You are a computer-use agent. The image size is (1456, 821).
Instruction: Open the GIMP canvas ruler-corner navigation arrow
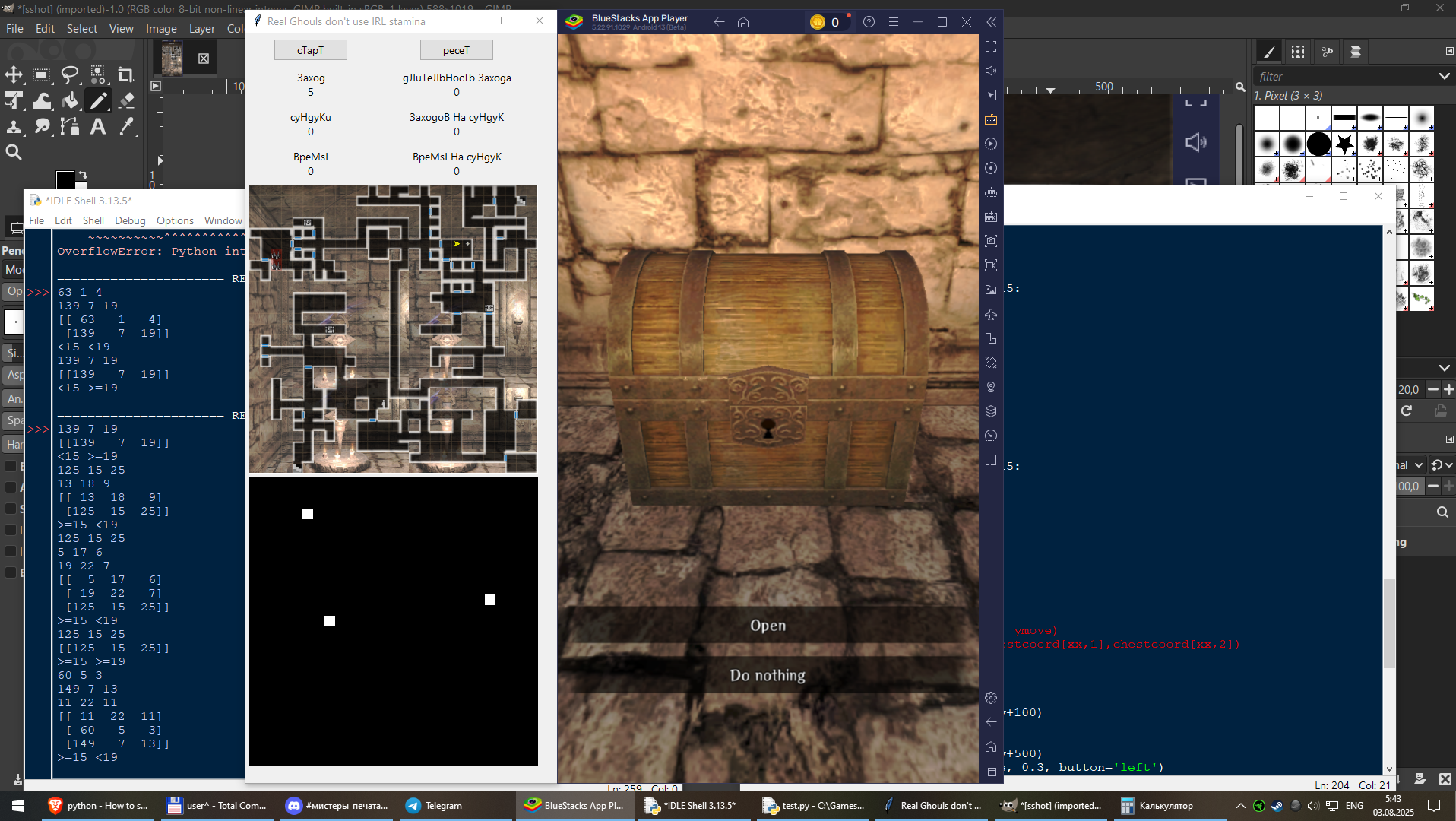(156, 86)
